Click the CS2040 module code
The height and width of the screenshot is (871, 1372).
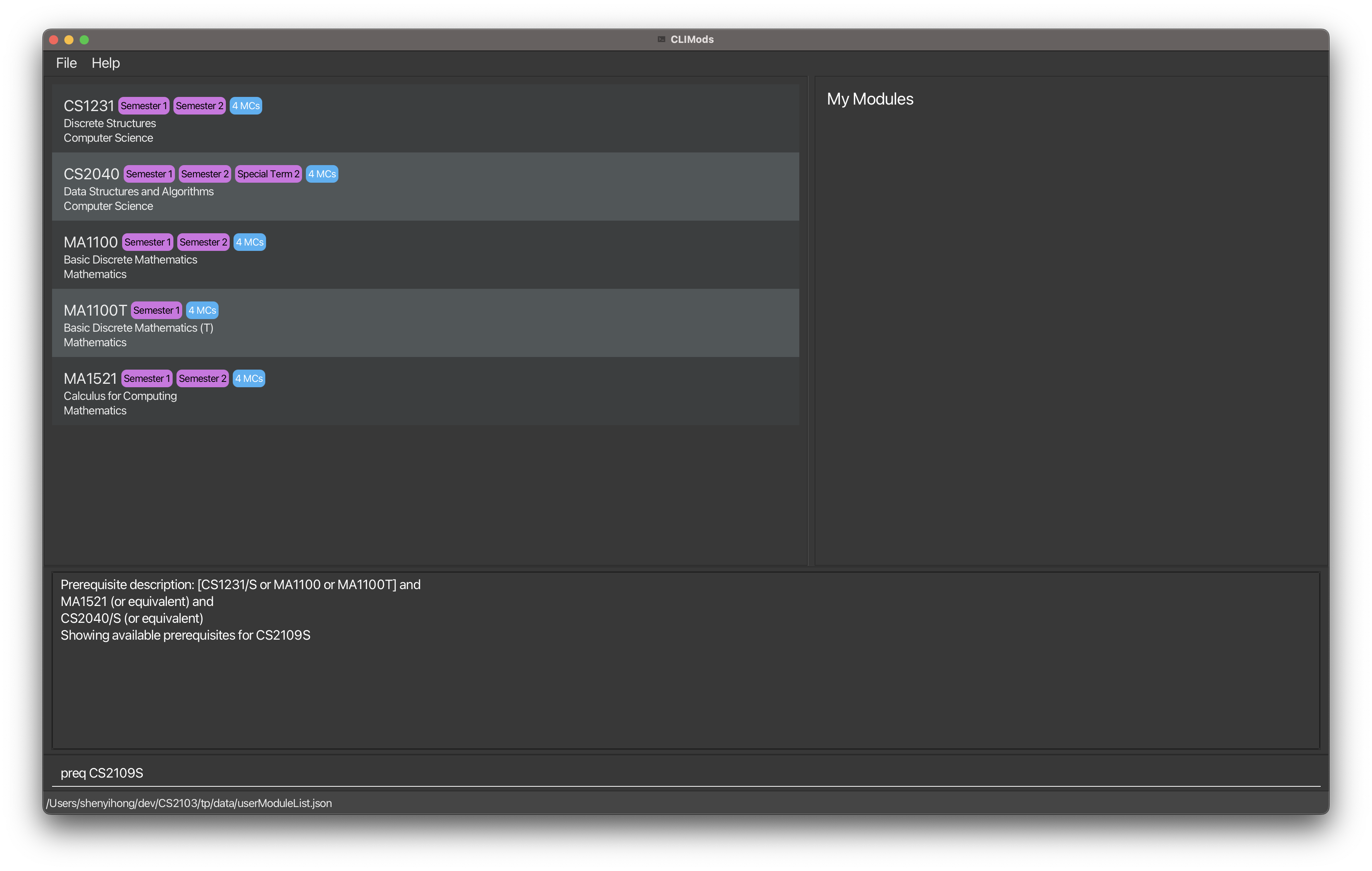(x=91, y=174)
